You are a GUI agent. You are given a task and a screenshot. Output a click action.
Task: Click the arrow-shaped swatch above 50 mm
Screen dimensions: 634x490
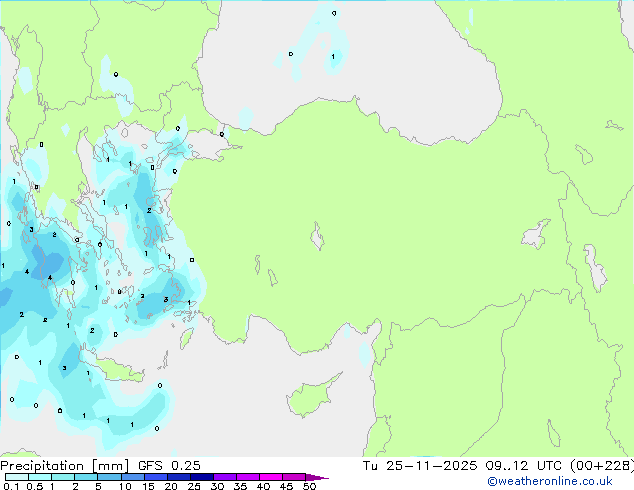point(316,477)
